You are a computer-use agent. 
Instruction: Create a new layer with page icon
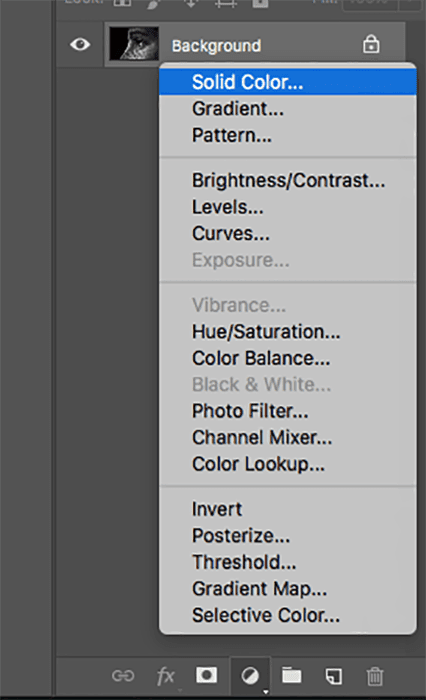click(x=333, y=676)
